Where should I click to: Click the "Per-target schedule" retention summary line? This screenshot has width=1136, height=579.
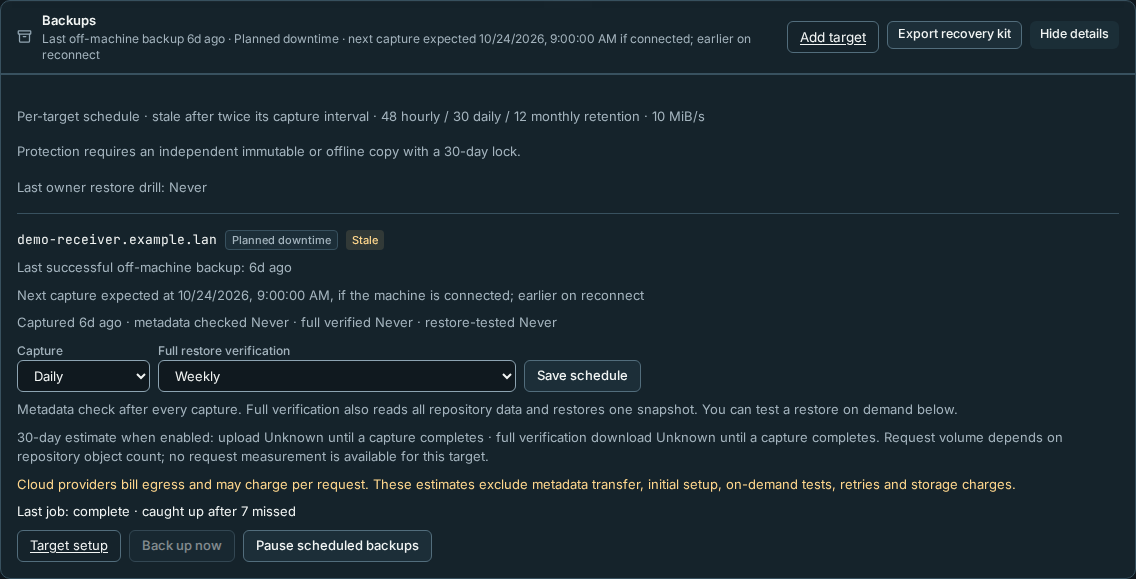pyautogui.click(x=361, y=117)
